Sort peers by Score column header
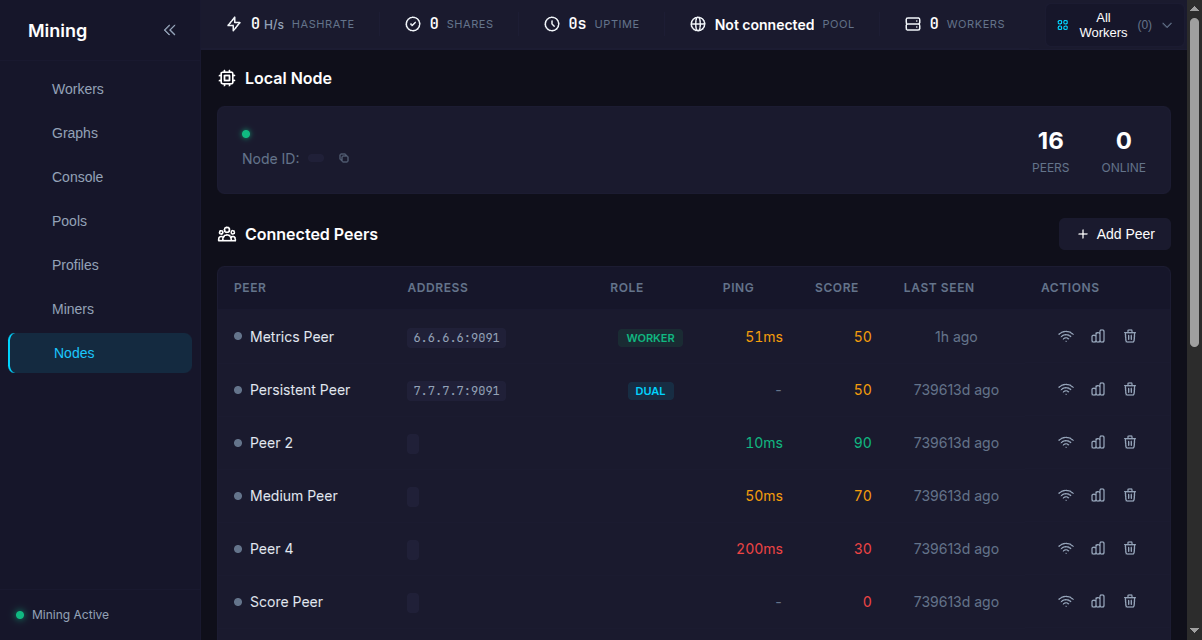The height and width of the screenshot is (640, 1202). 836,288
